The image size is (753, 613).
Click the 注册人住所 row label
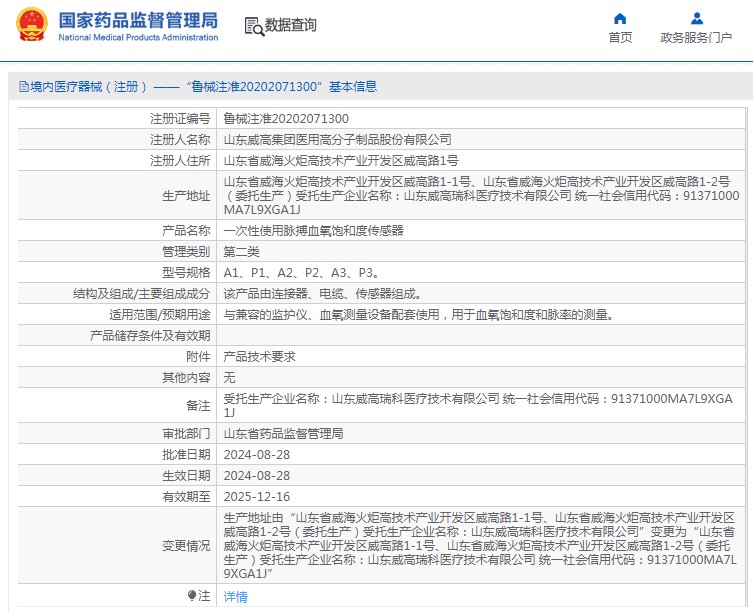180,160
